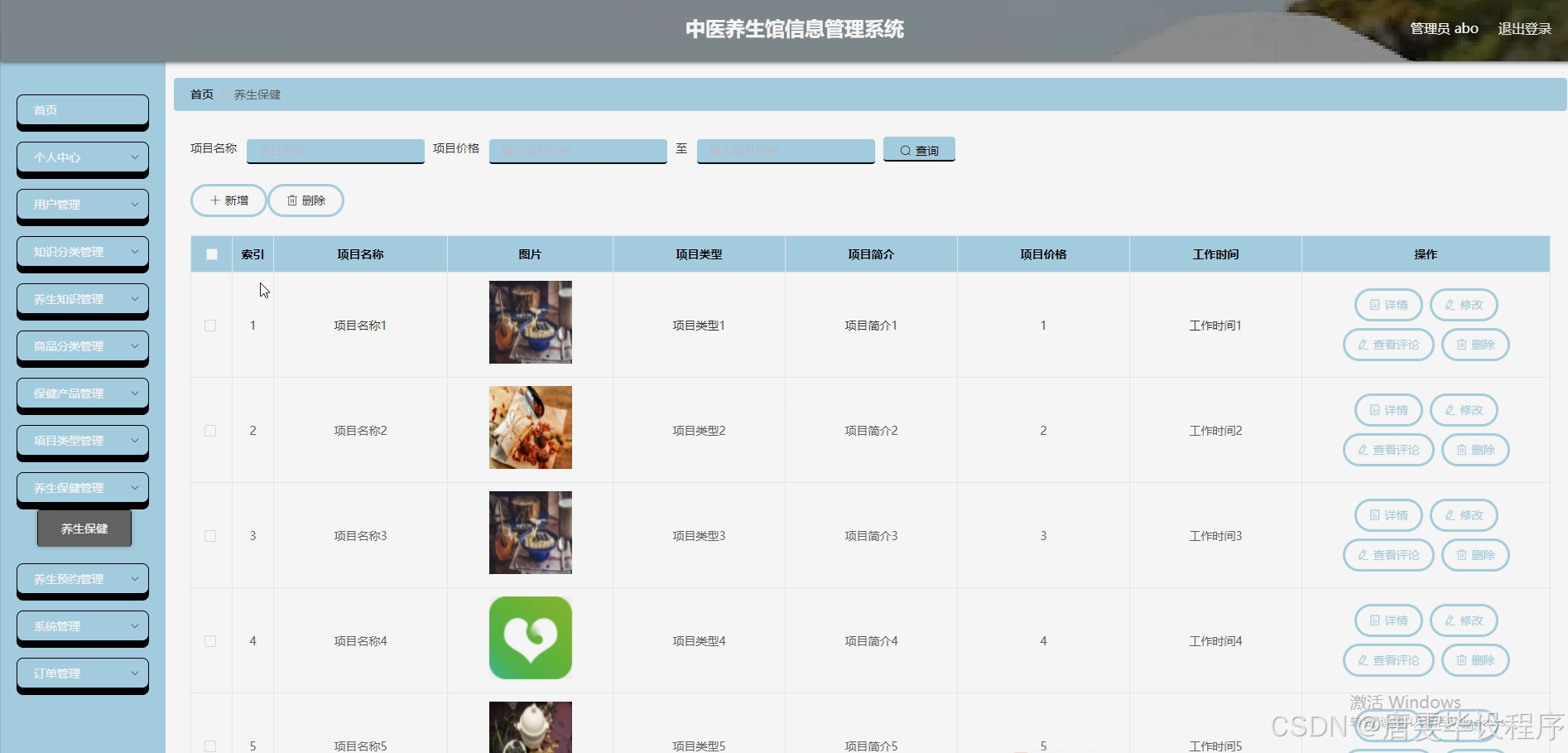Click the minimum 项目价格 input field
The image size is (1568, 753).
(578, 151)
